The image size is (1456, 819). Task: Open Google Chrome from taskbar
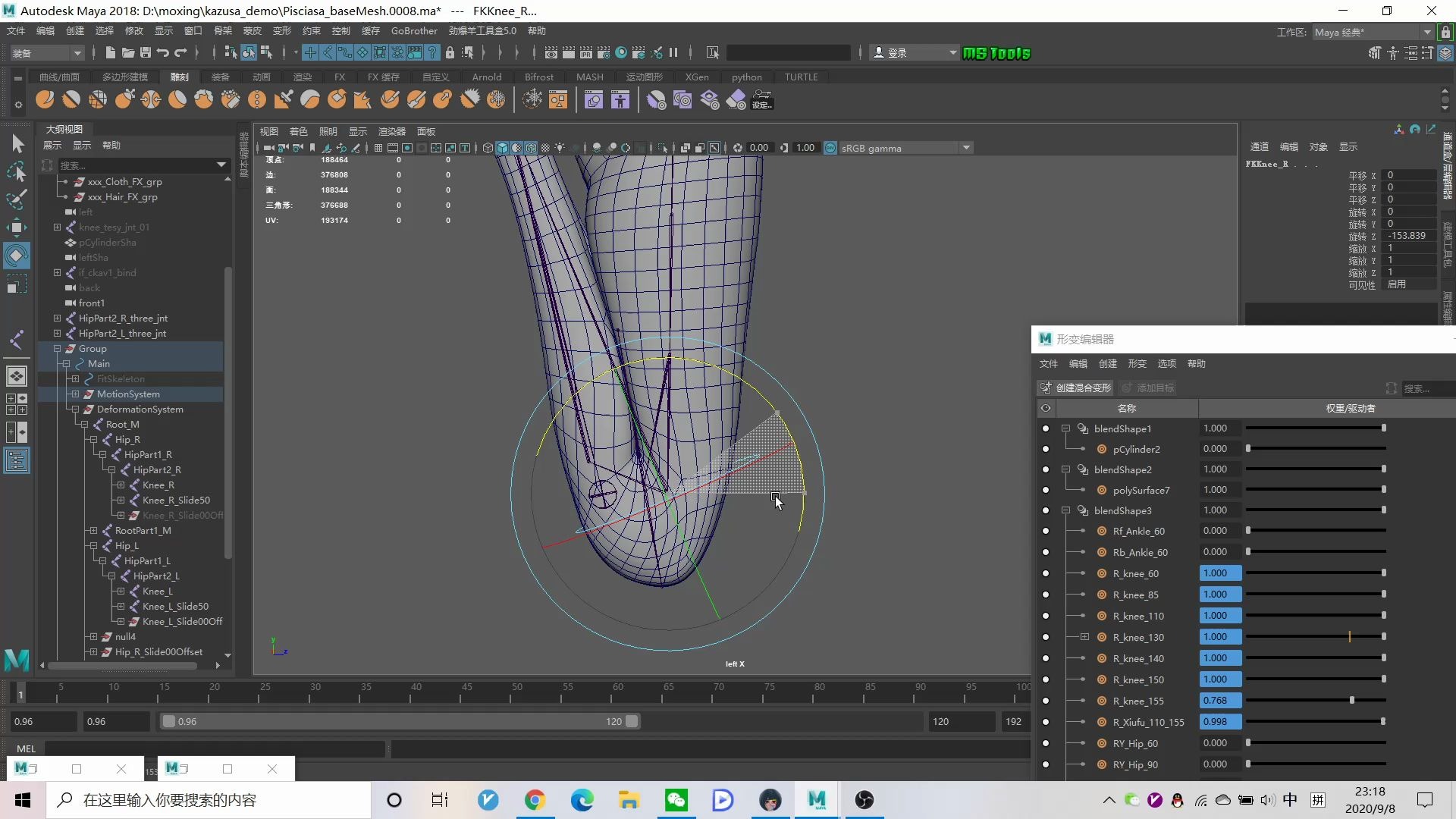coord(535,800)
